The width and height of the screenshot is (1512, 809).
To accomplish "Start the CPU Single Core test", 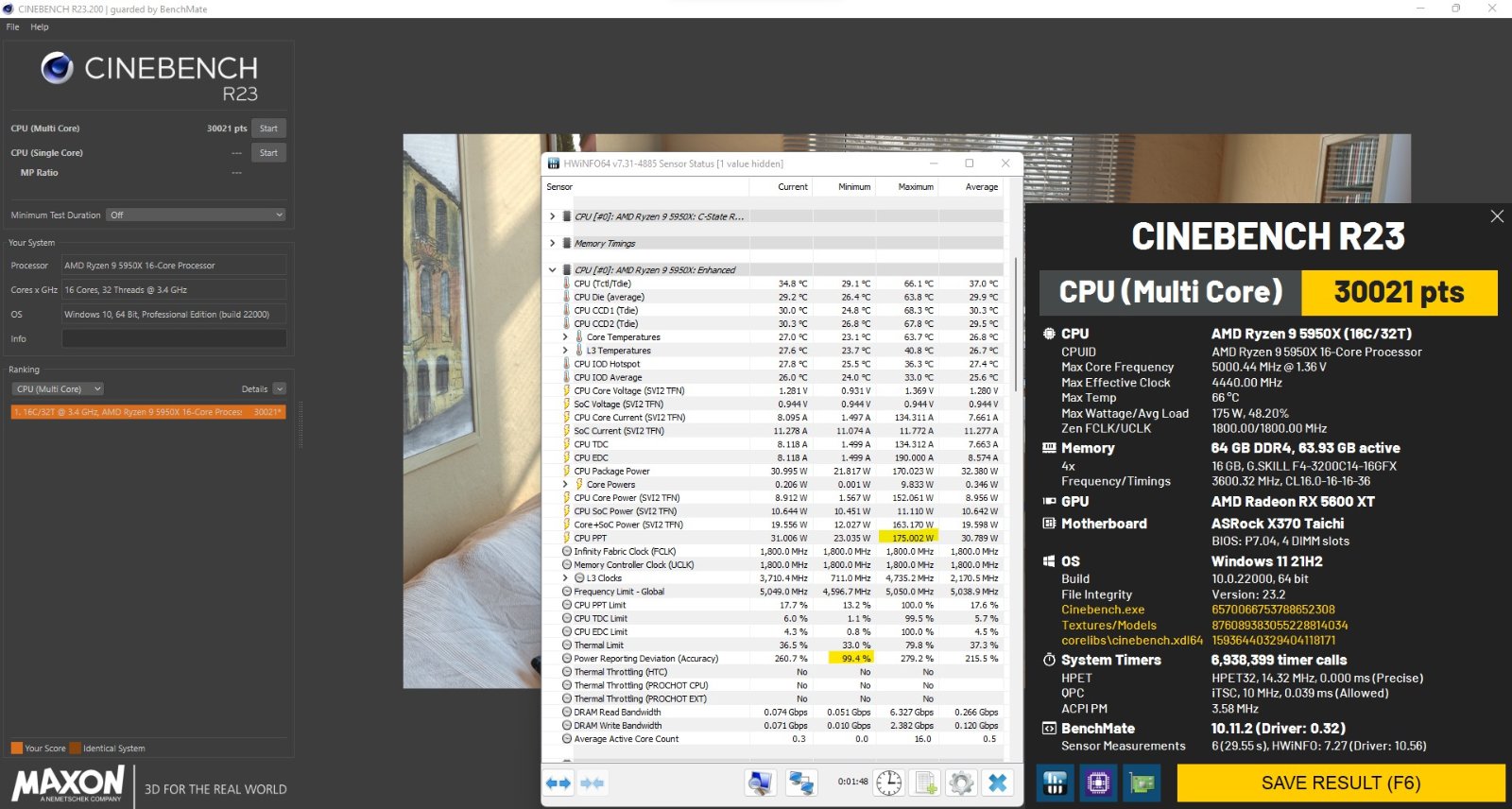I will [x=268, y=153].
